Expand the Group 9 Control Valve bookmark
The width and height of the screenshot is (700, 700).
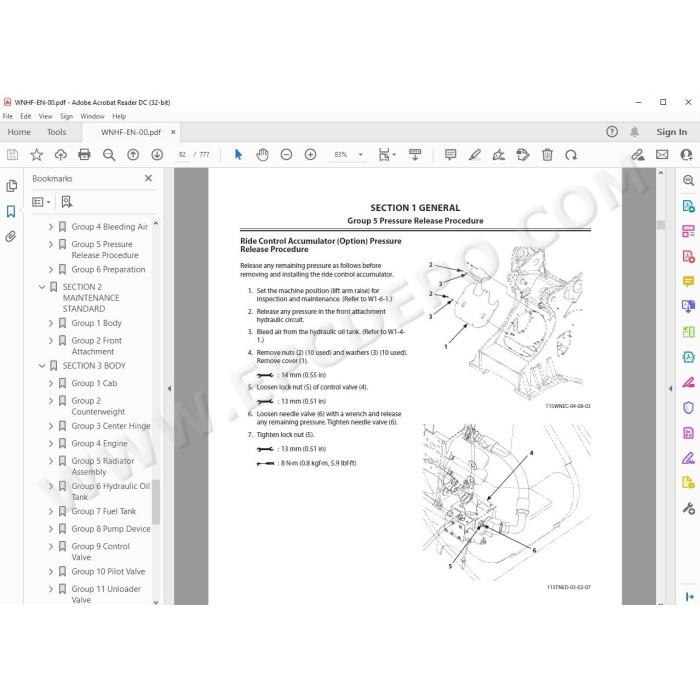pyautogui.click(x=50, y=546)
